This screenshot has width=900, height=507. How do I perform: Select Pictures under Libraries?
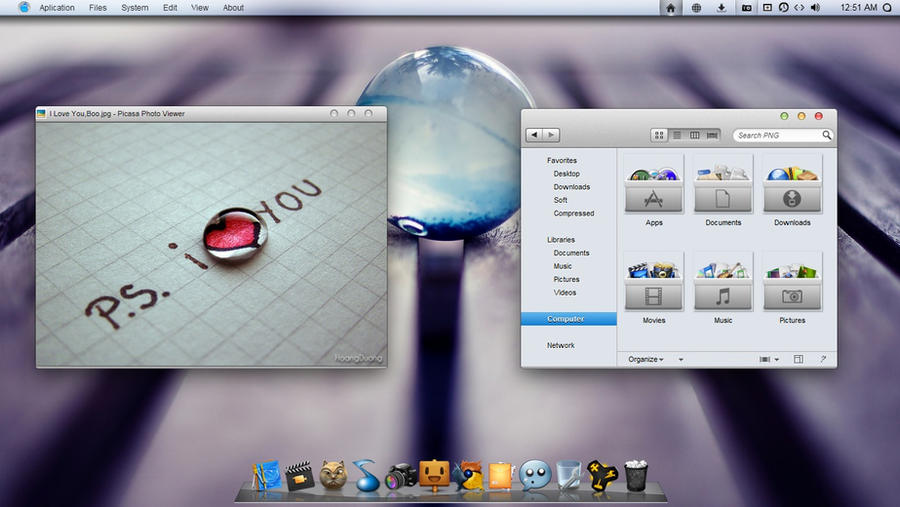567,280
